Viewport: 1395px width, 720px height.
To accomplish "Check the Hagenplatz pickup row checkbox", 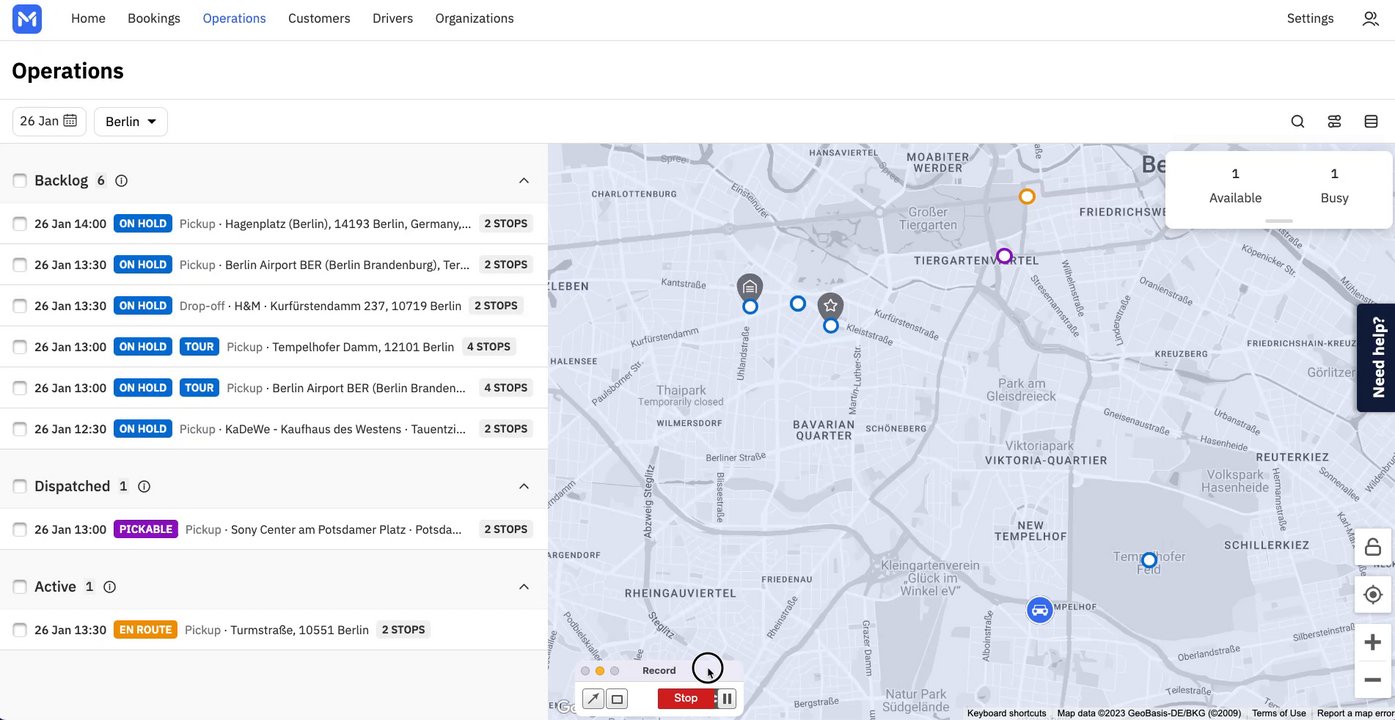I will [x=20, y=224].
